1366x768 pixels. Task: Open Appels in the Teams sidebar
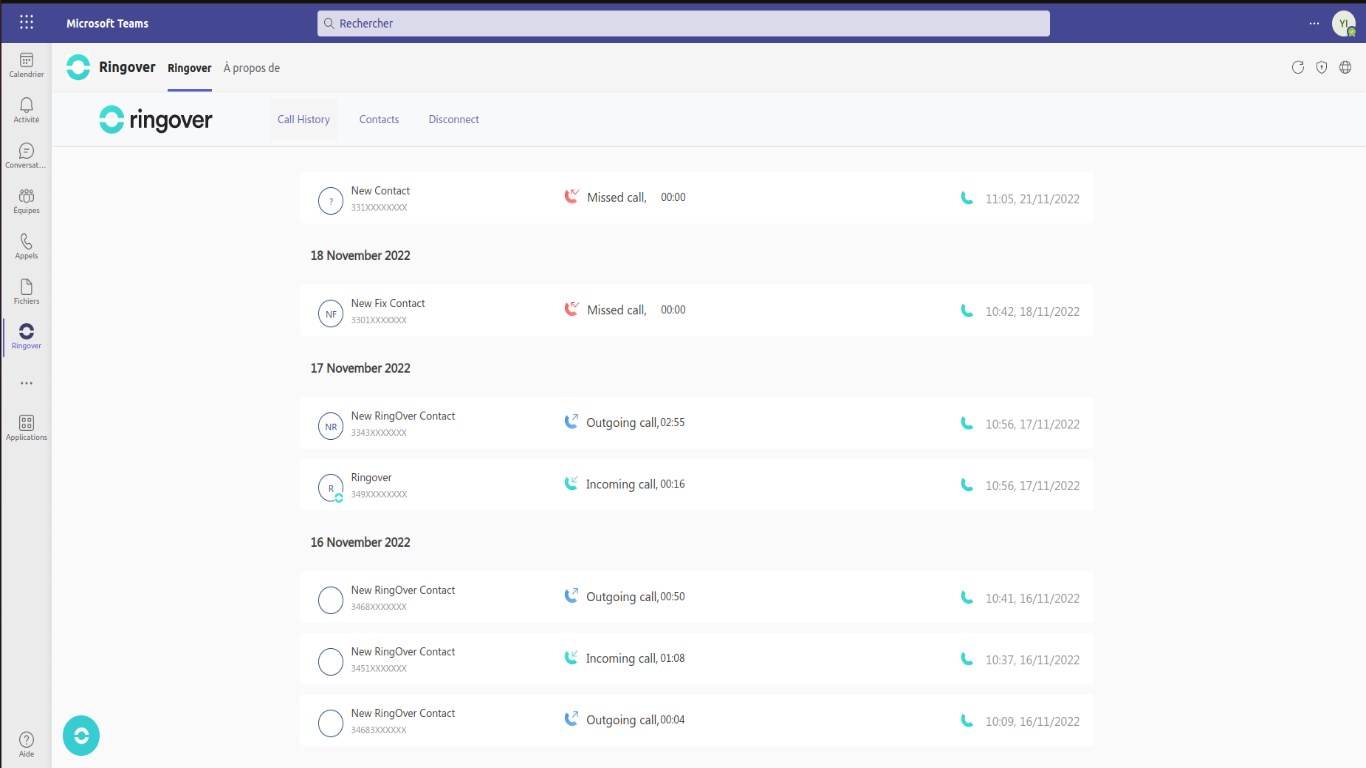coord(26,246)
